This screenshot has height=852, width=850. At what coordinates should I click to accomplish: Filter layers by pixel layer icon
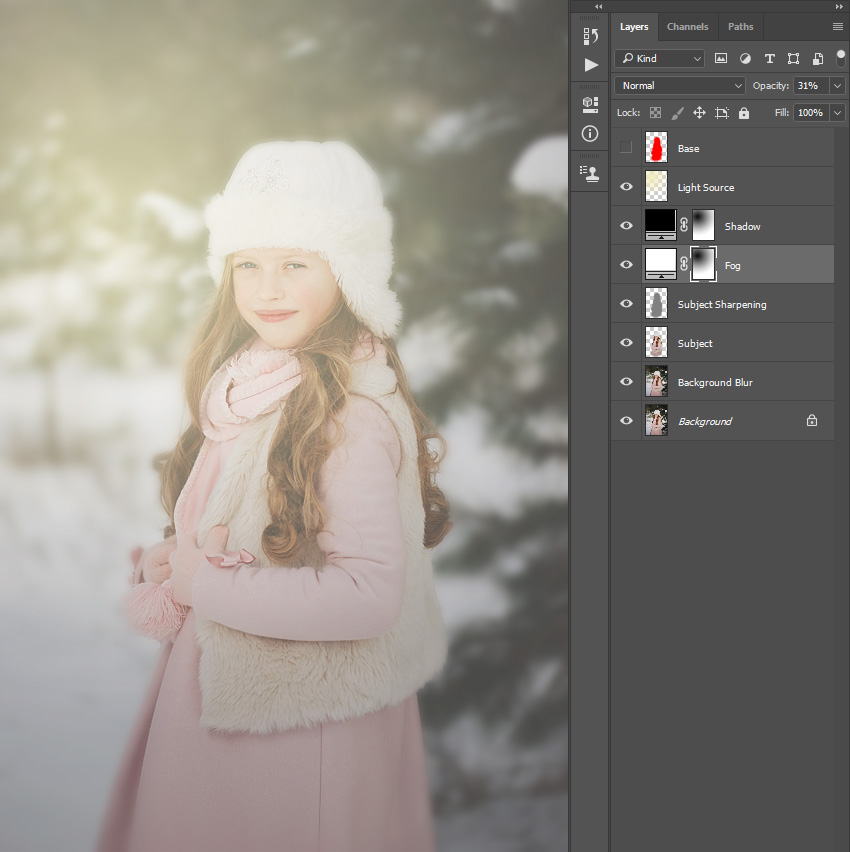coord(721,59)
